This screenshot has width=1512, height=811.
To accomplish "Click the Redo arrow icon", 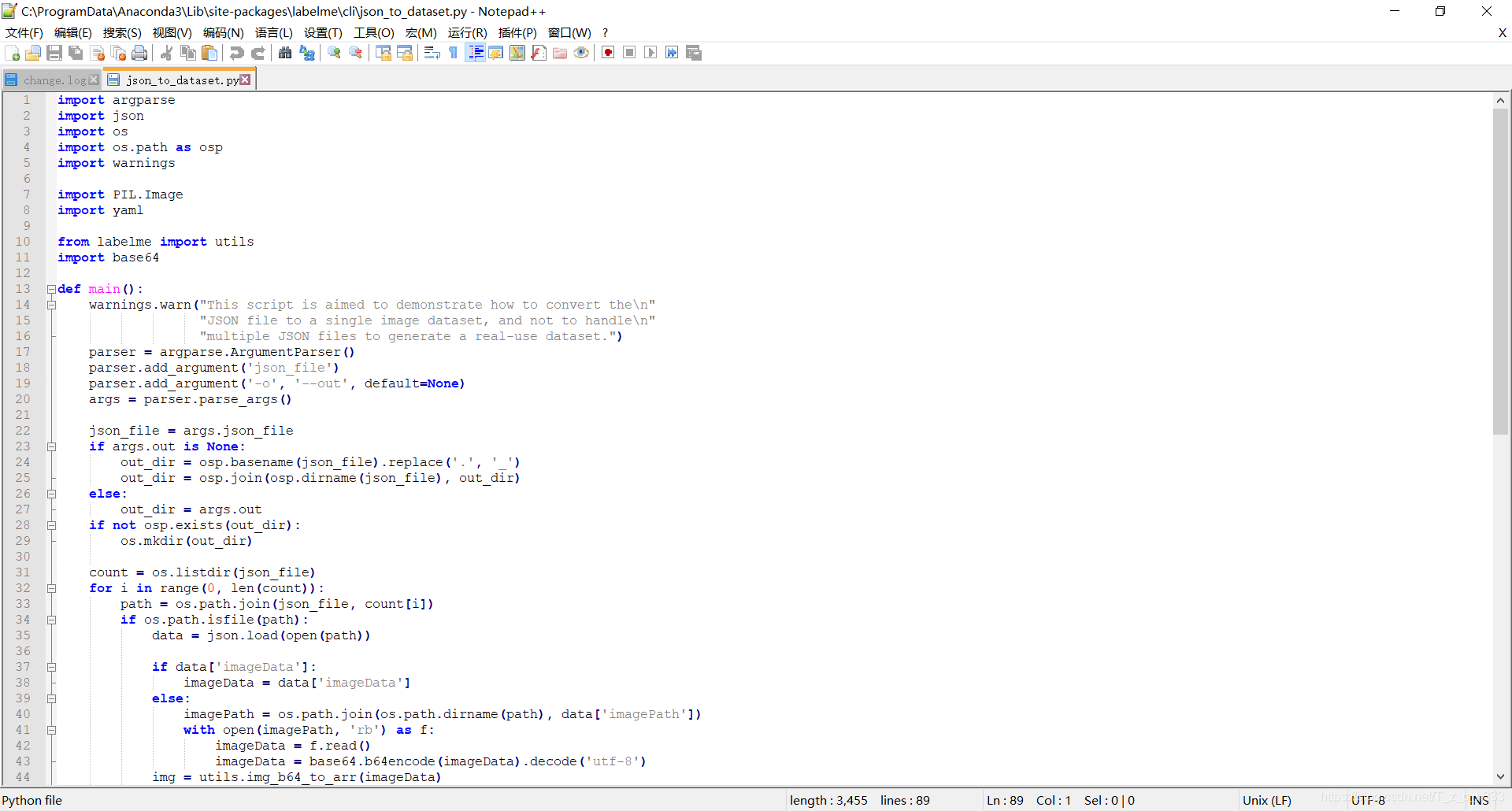I will click(258, 53).
